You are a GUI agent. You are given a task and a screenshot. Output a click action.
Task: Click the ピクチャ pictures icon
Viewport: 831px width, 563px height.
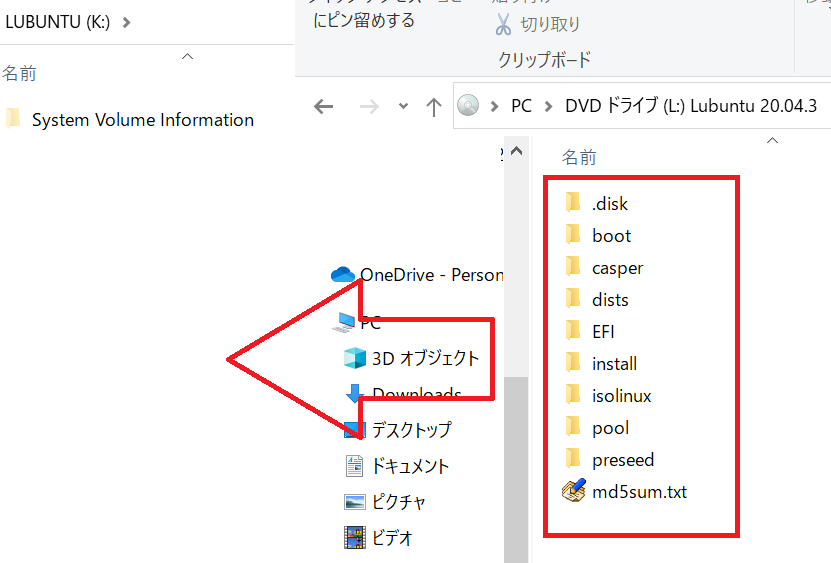(355, 502)
